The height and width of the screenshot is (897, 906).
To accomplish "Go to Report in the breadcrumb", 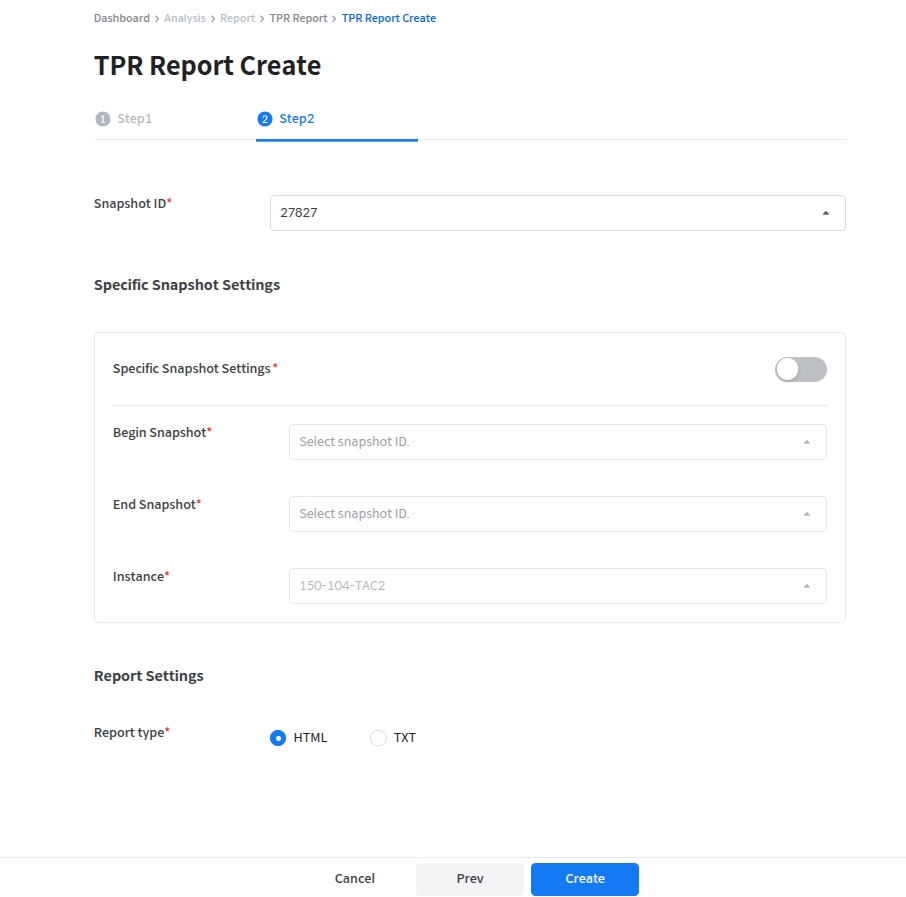I will click(x=237, y=18).
